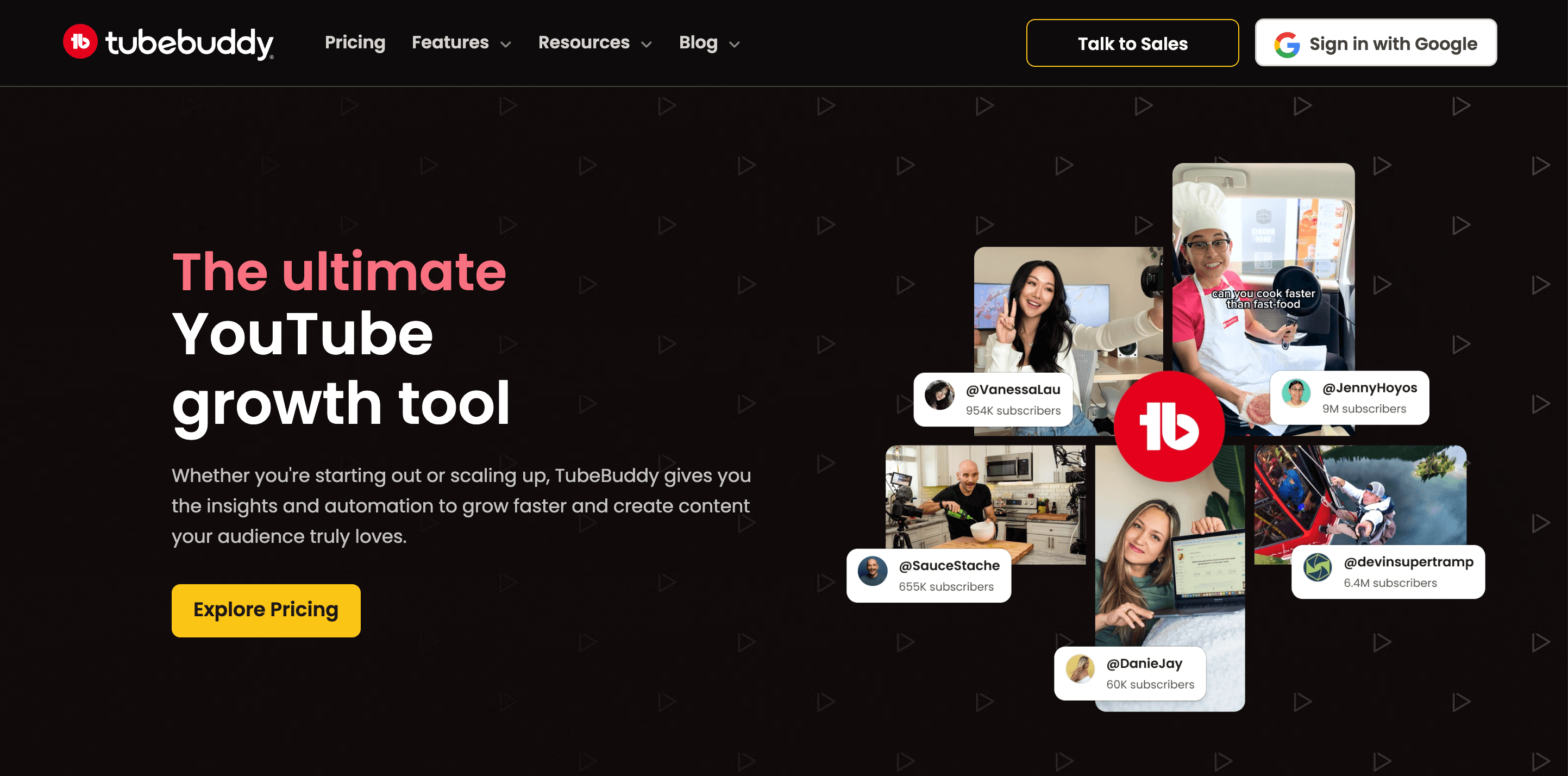Screen dimensions: 1568x776
Task: Click the Explore Pricing button
Action: click(x=266, y=610)
